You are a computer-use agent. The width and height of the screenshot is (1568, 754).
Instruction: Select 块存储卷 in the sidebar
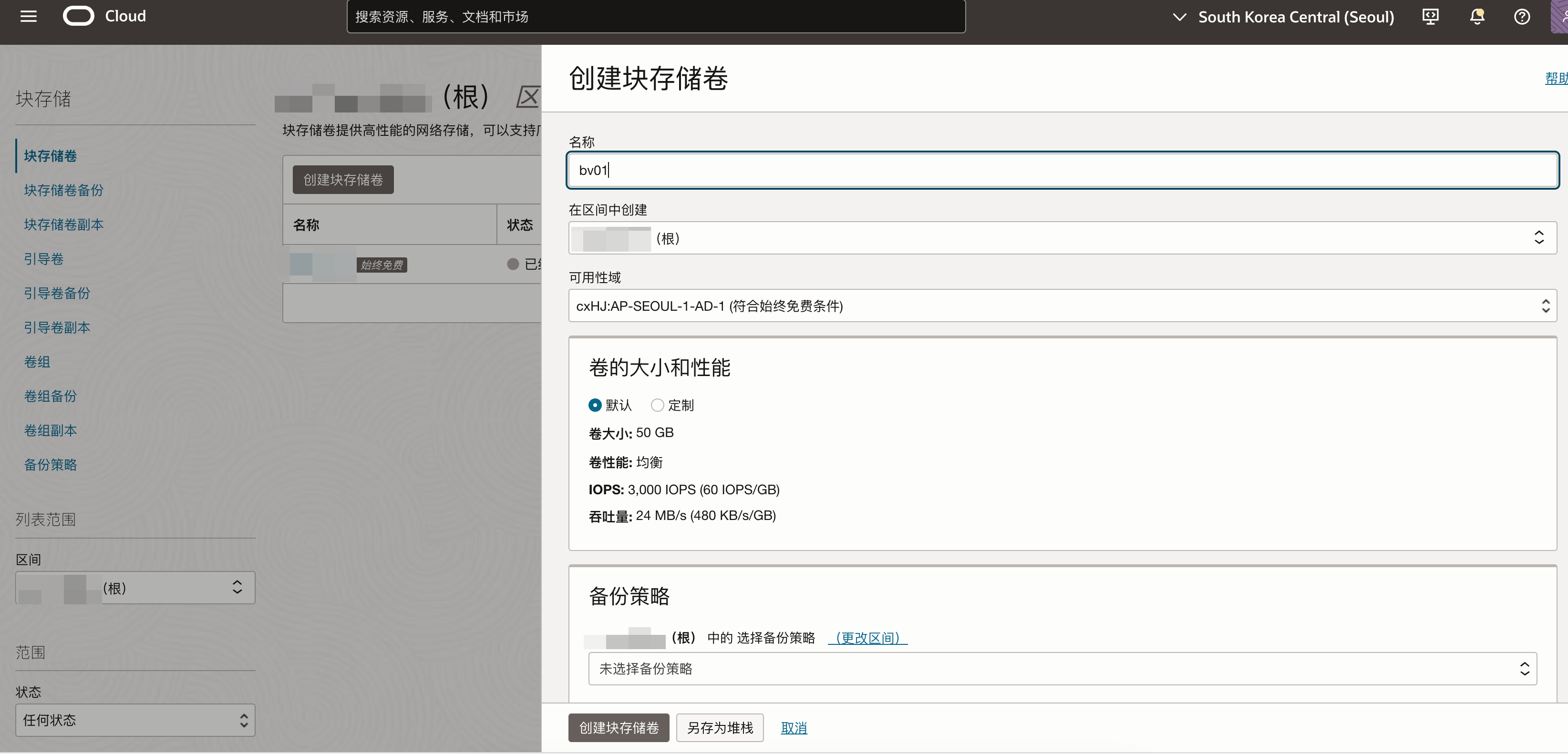51,156
